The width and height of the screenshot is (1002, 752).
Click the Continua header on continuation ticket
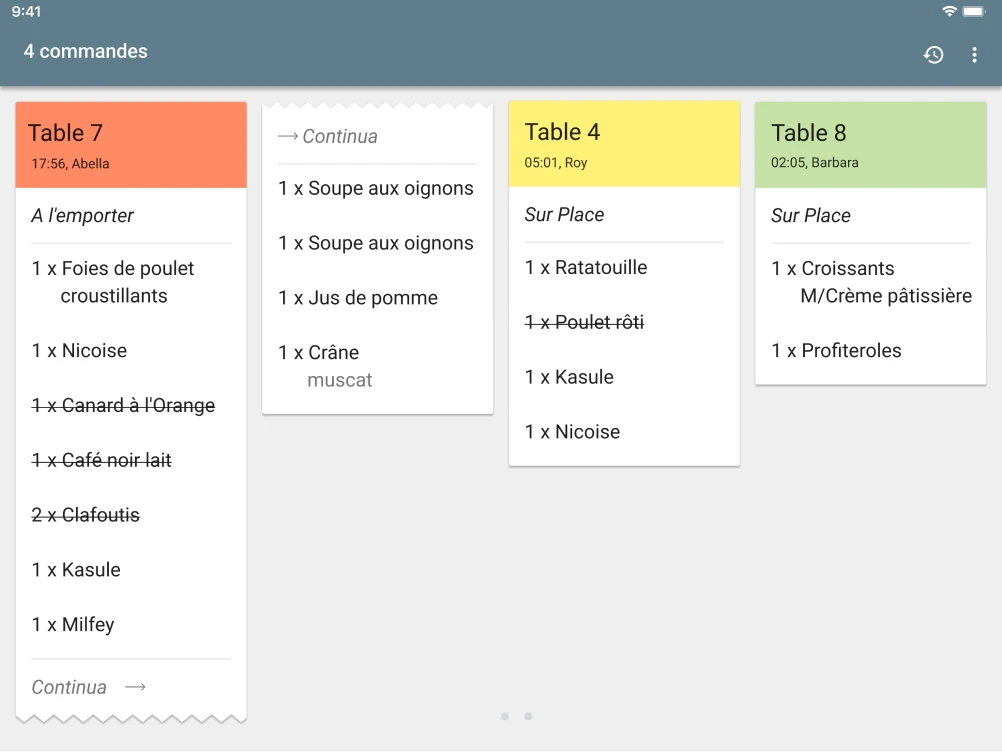coord(328,137)
